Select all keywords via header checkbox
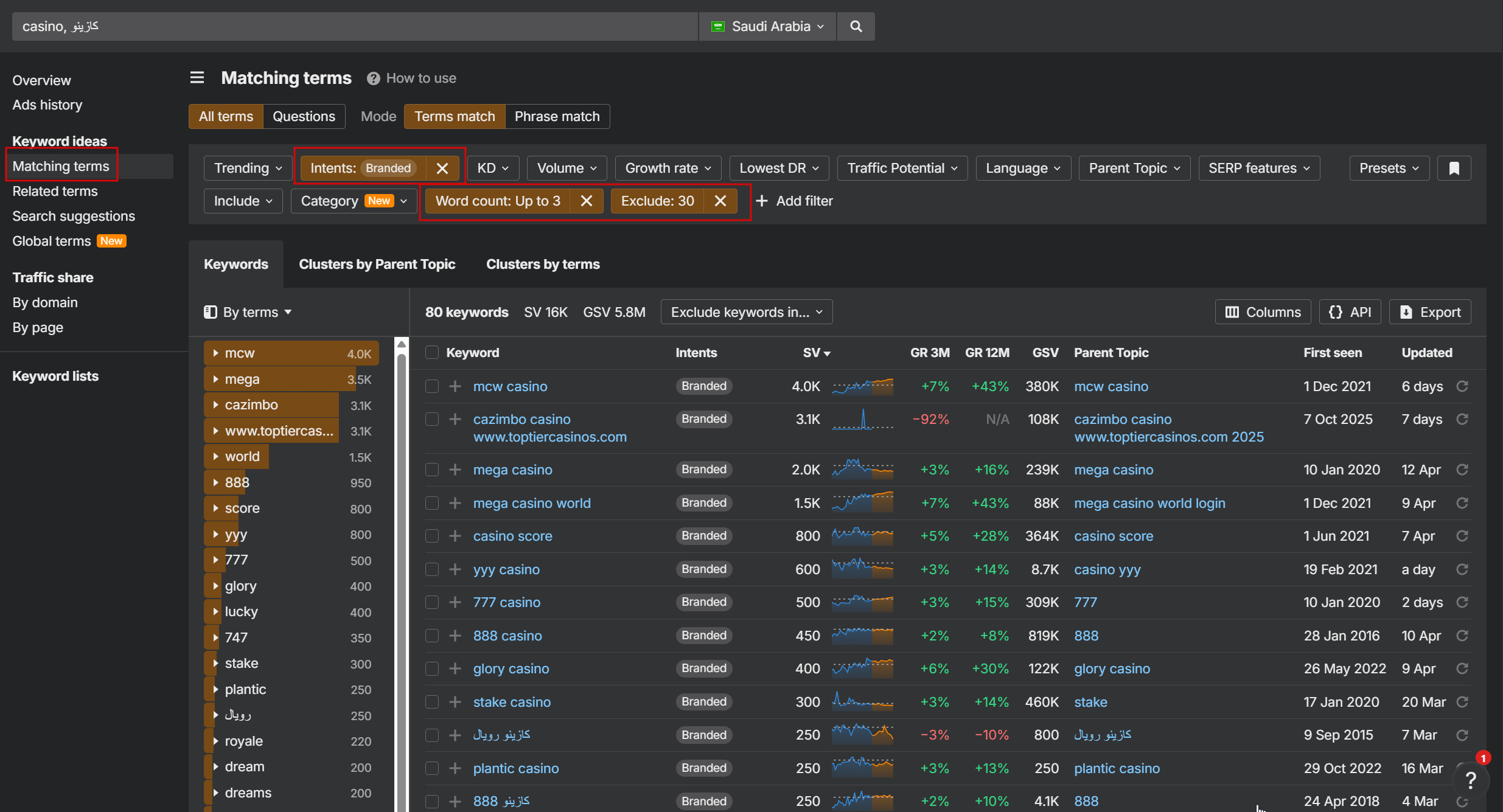This screenshot has height=812, width=1503. pos(432,353)
